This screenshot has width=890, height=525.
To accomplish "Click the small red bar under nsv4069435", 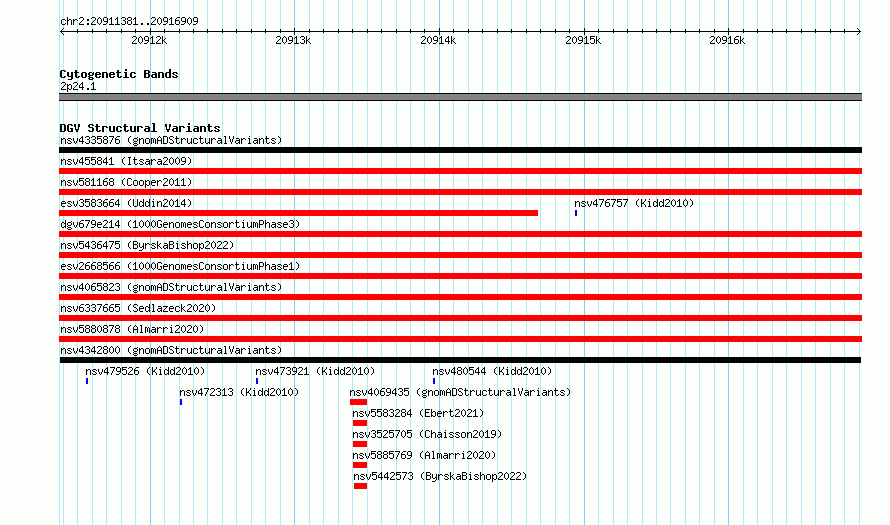I will pyautogui.click(x=358, y=402).
